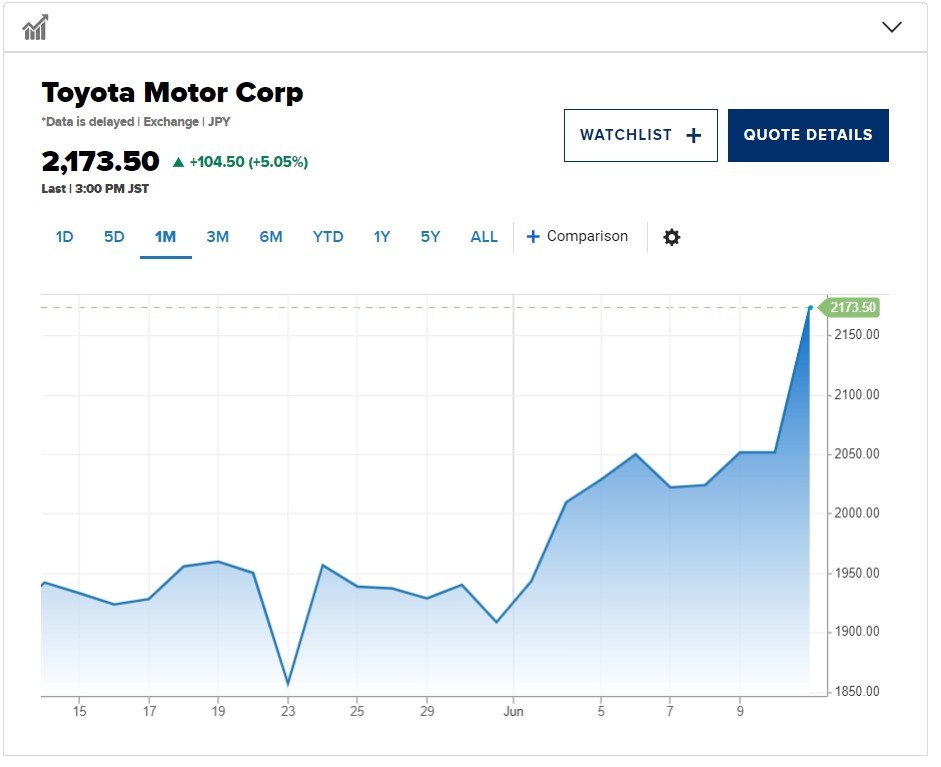Viewport: 941px width, 767px height.
Task: Select the 5Y time range
Action: [430, 237]
